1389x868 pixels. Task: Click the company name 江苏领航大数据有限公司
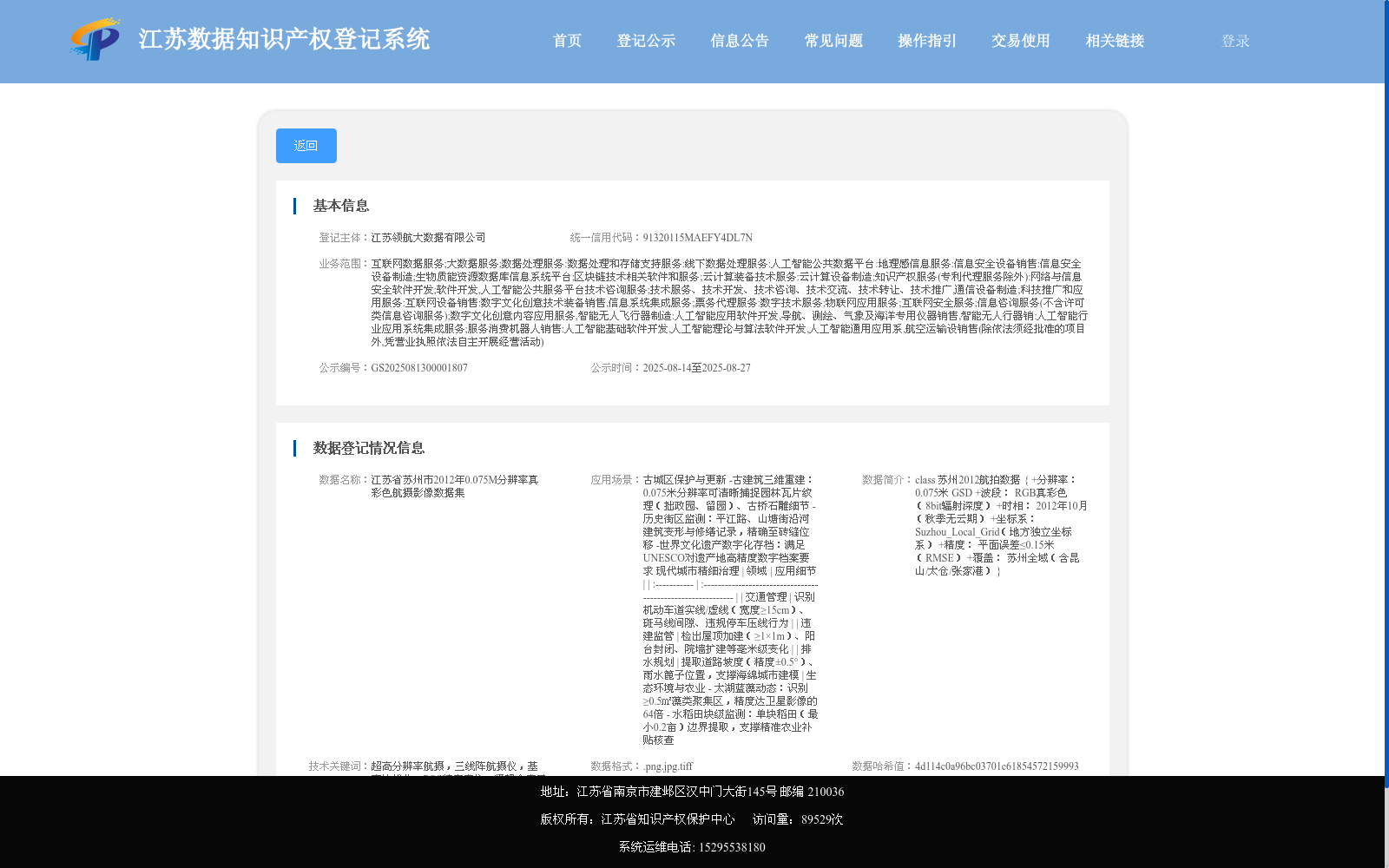click(428, 238)
